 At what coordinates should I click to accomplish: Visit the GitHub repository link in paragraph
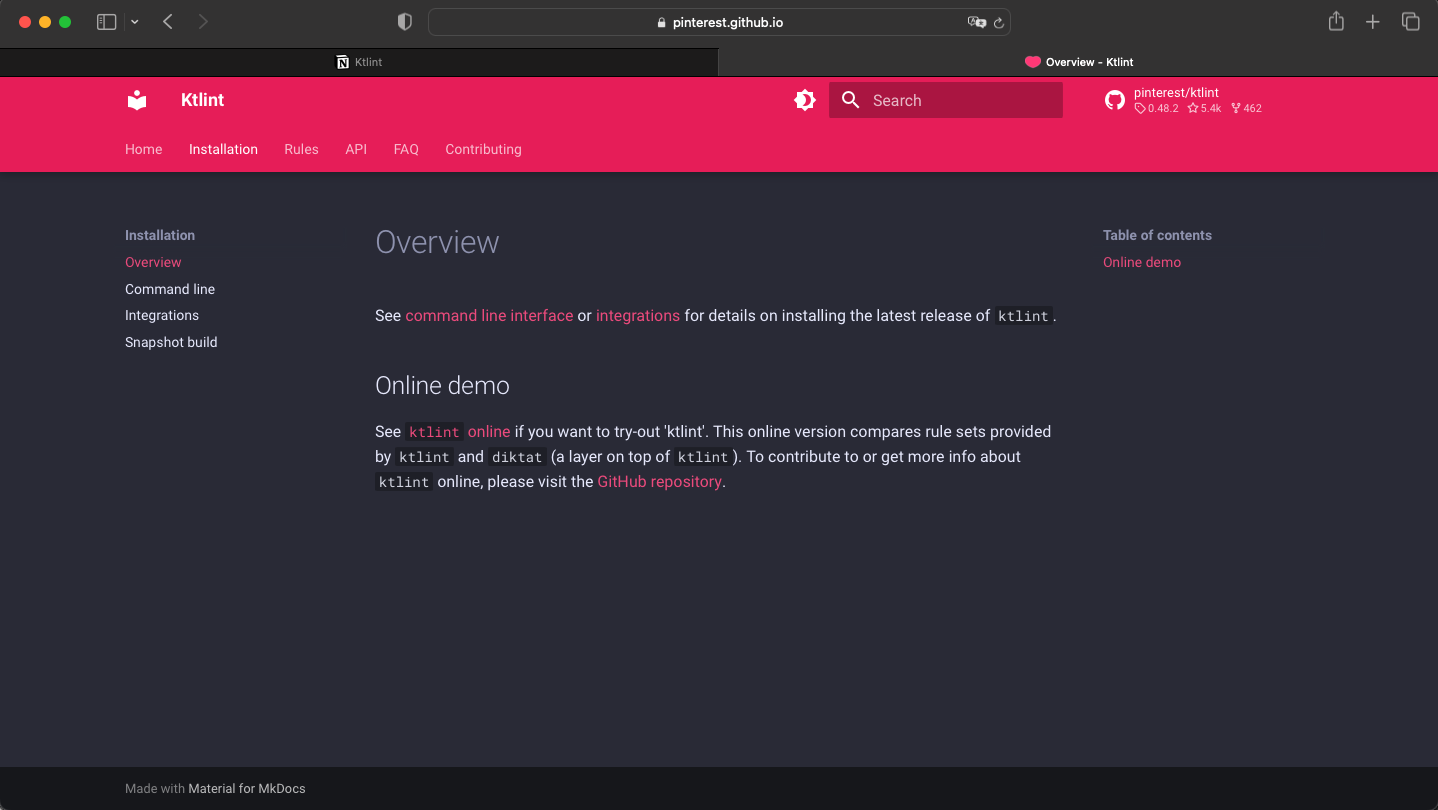click(x=659, y=481)
